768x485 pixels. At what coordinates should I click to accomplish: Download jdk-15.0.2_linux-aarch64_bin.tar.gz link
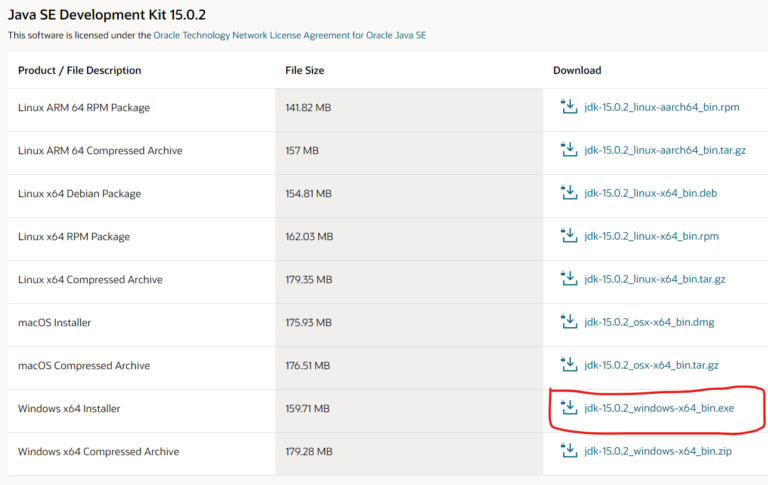point(665,150)
